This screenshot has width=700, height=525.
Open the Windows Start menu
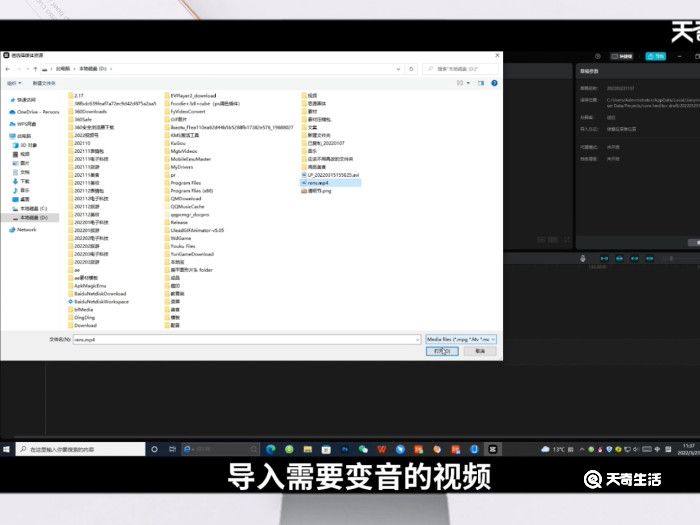coord(6,449)
